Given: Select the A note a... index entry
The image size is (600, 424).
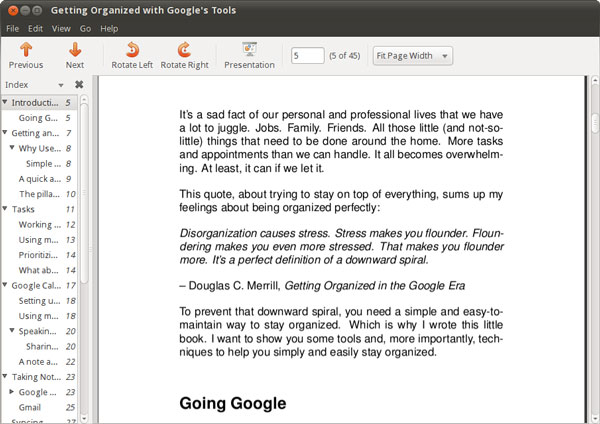Looking at the screenshot, I should click(38, 362).
